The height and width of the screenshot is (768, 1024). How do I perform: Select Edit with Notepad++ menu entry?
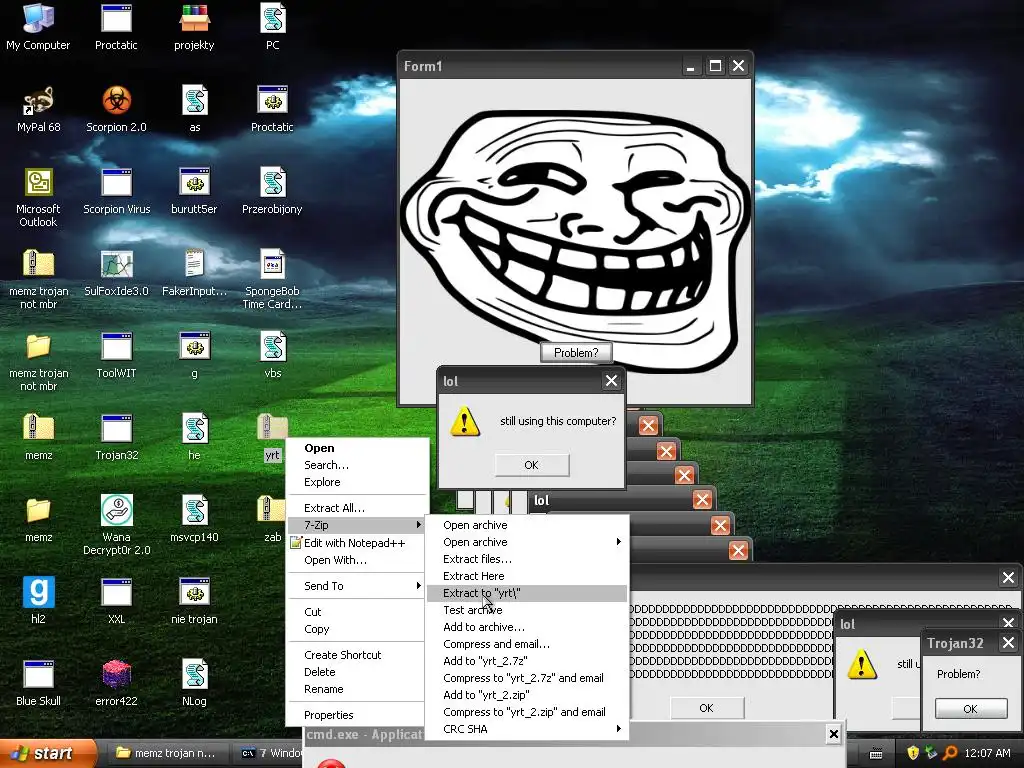357,543
